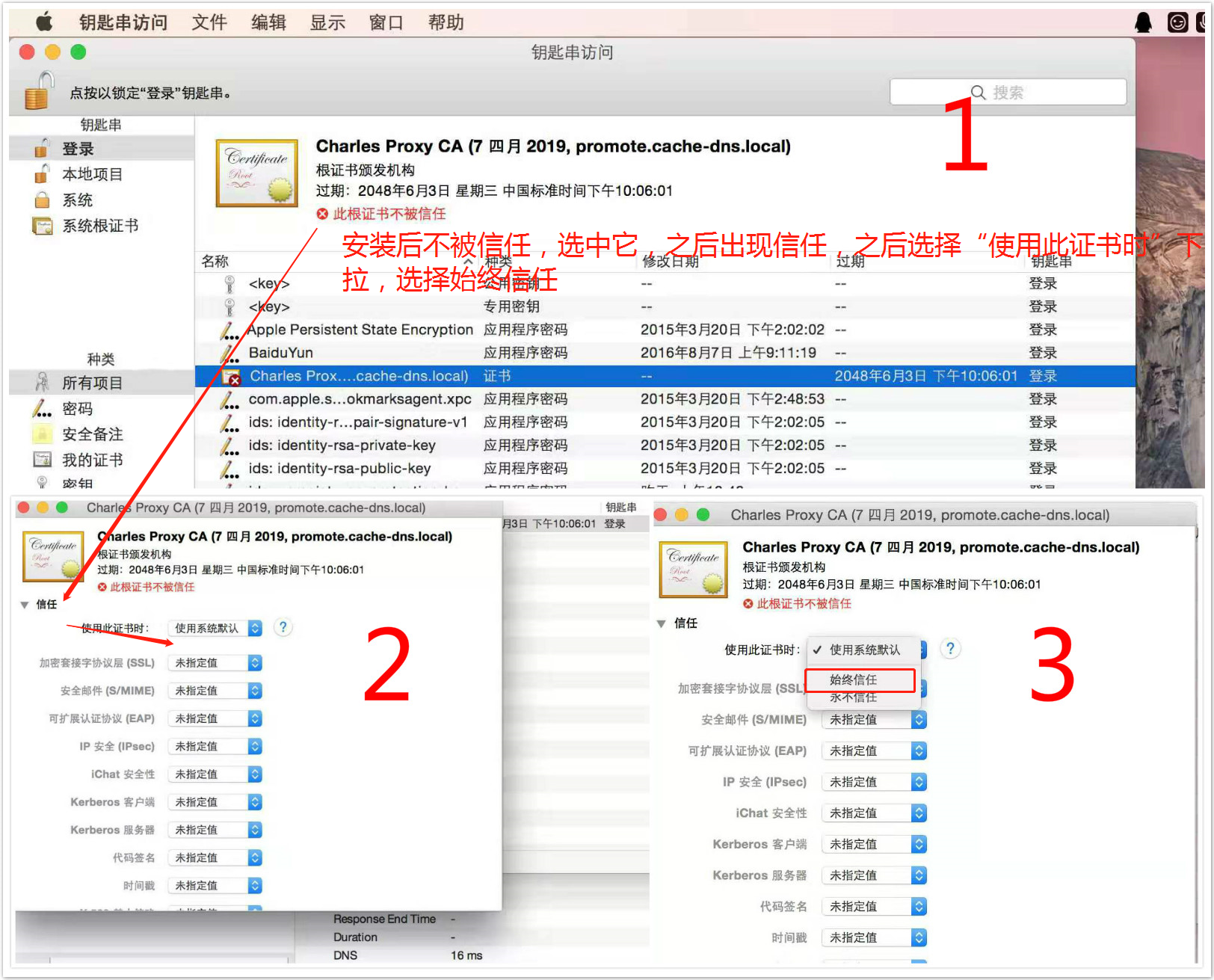Open EAP dropdown in window 3

[874, 751]
